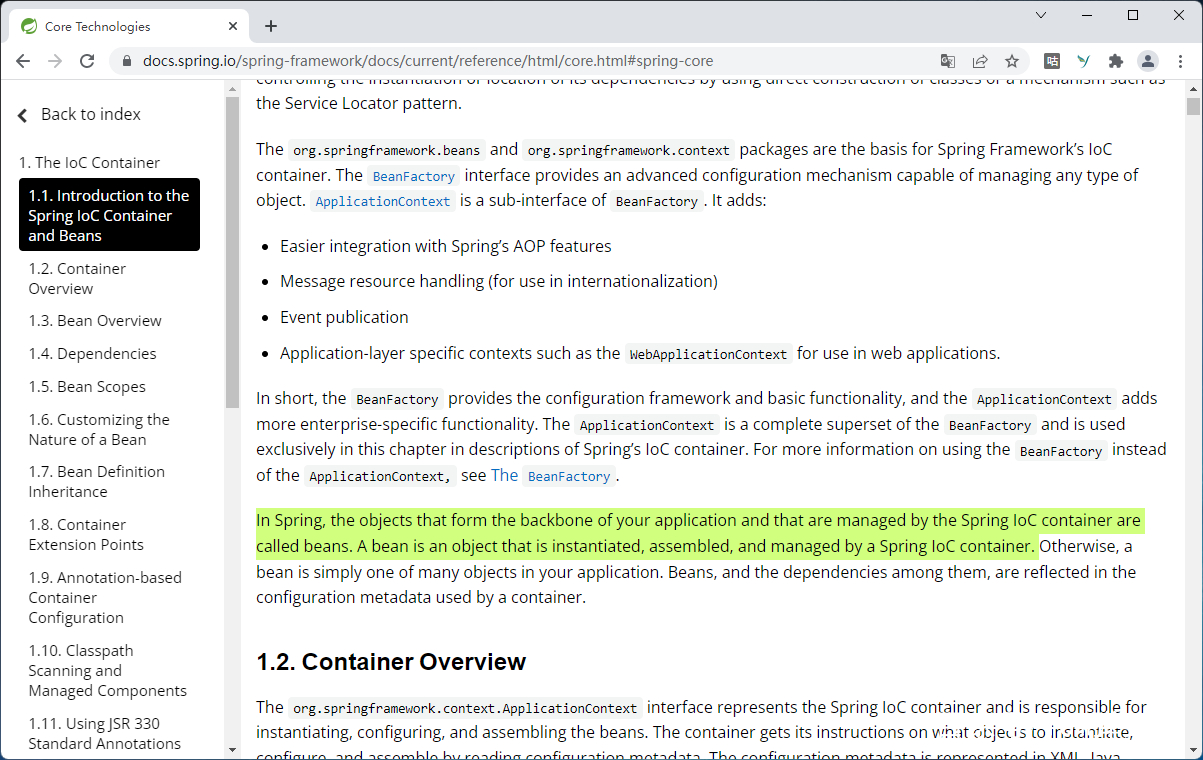The width and height of the screenshot is (1203, 760).
Task: Click the padlock icon in the address bar
Action: pyautogui.click(x=126, y=61)
